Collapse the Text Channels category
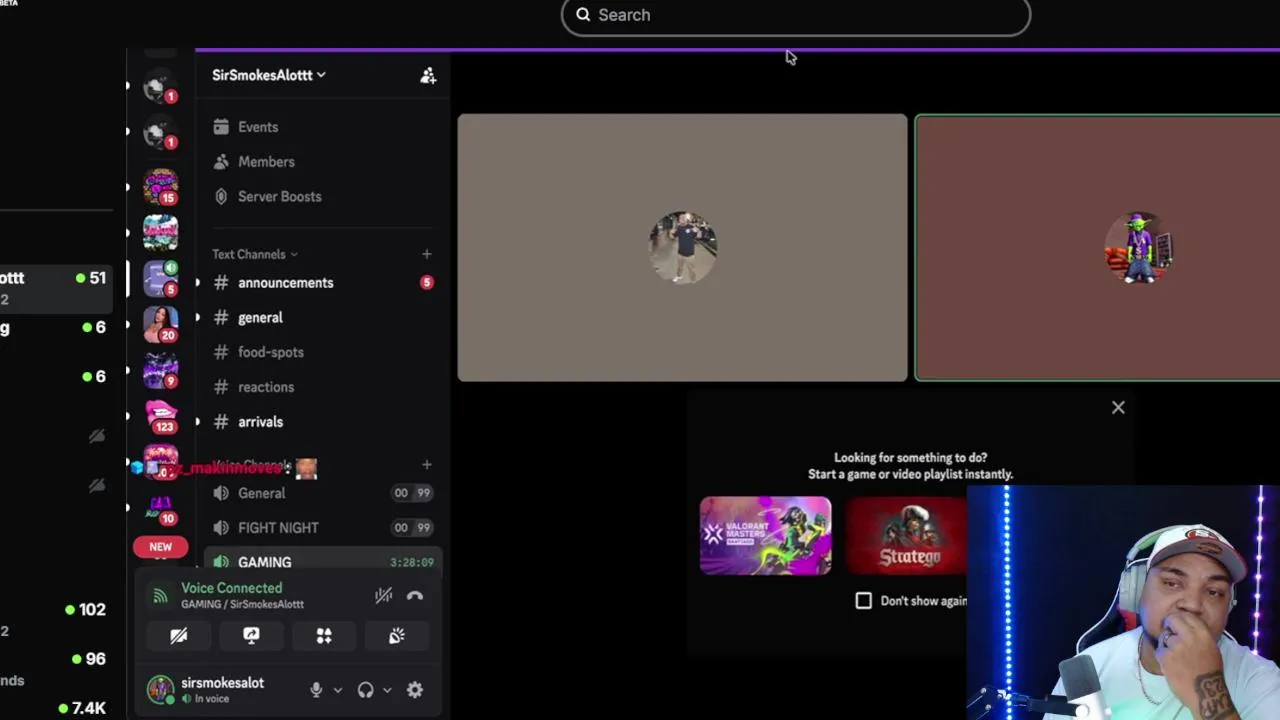1280x720 pixels. click(x=255, y=254)
